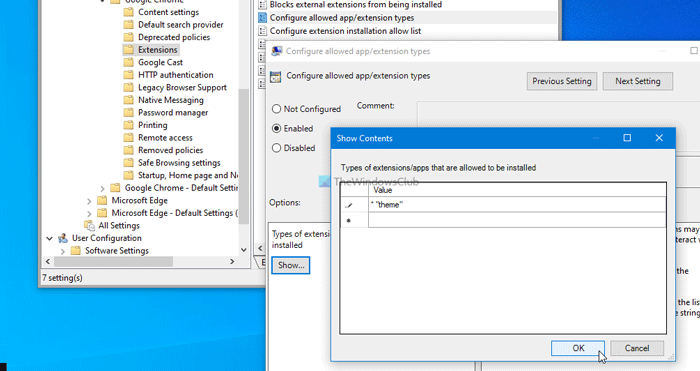Select the Enabled radio button
Screen dimensions: 700x371
(x=276, y=129)
